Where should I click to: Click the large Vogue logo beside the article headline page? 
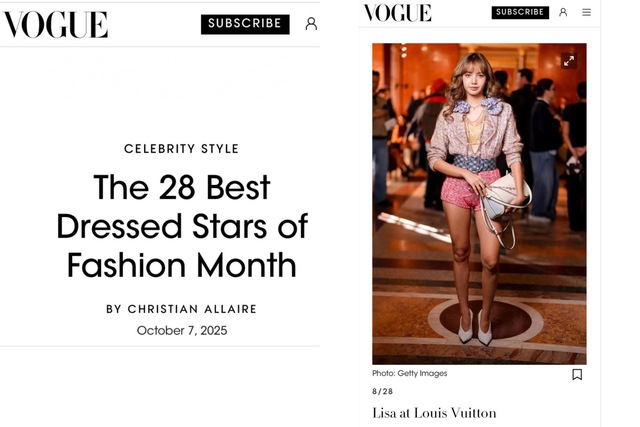55,25
